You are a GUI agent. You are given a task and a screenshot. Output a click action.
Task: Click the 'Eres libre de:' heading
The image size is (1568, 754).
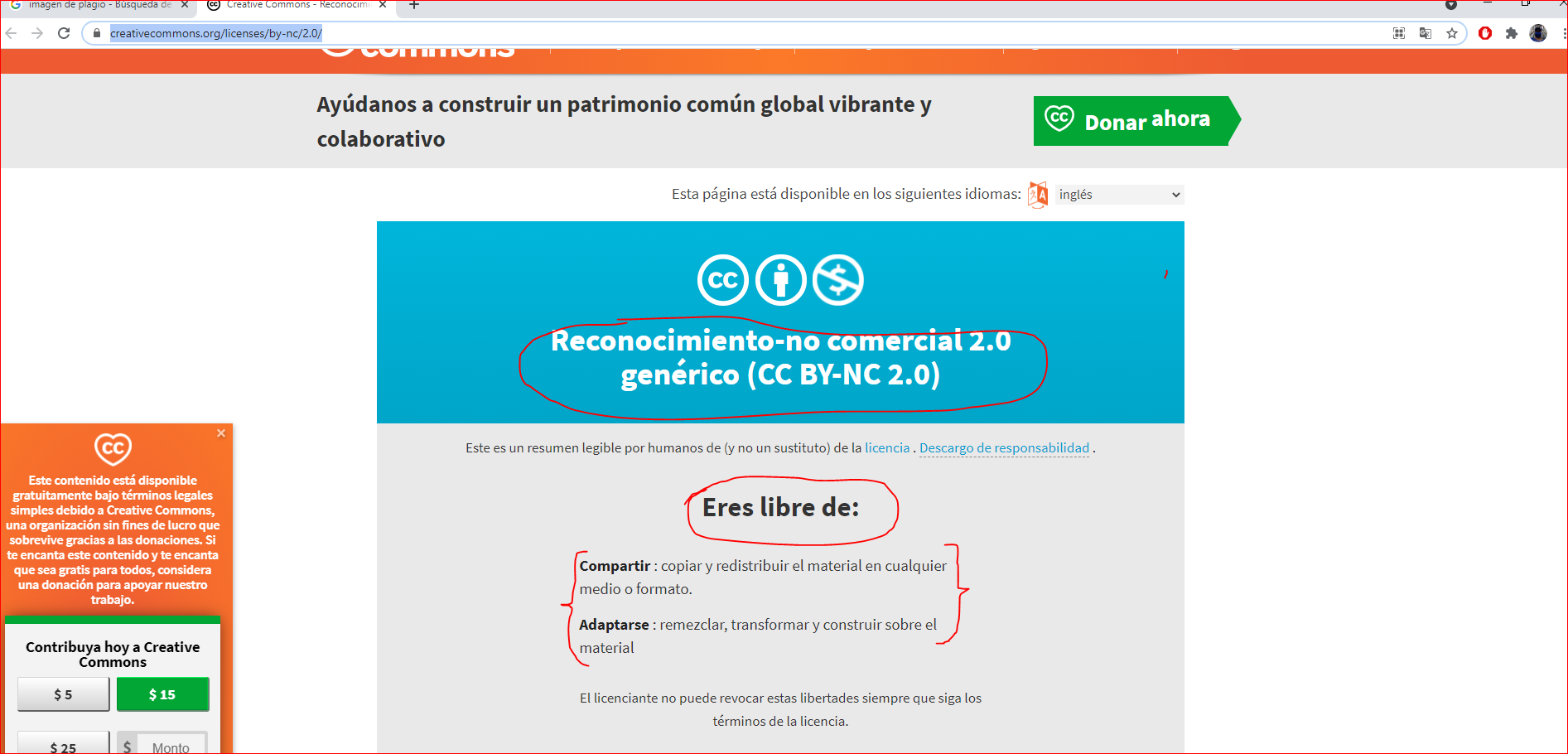781,507
